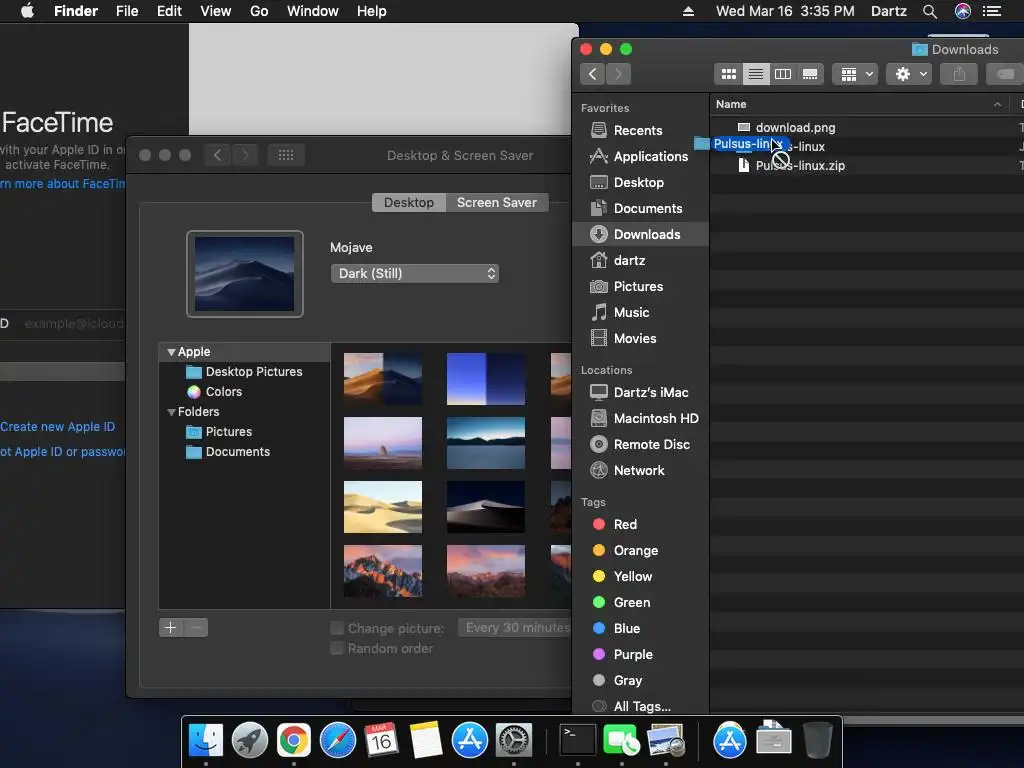
Task: Go back in Finder Downloads window
Action: tap(592, 74)
